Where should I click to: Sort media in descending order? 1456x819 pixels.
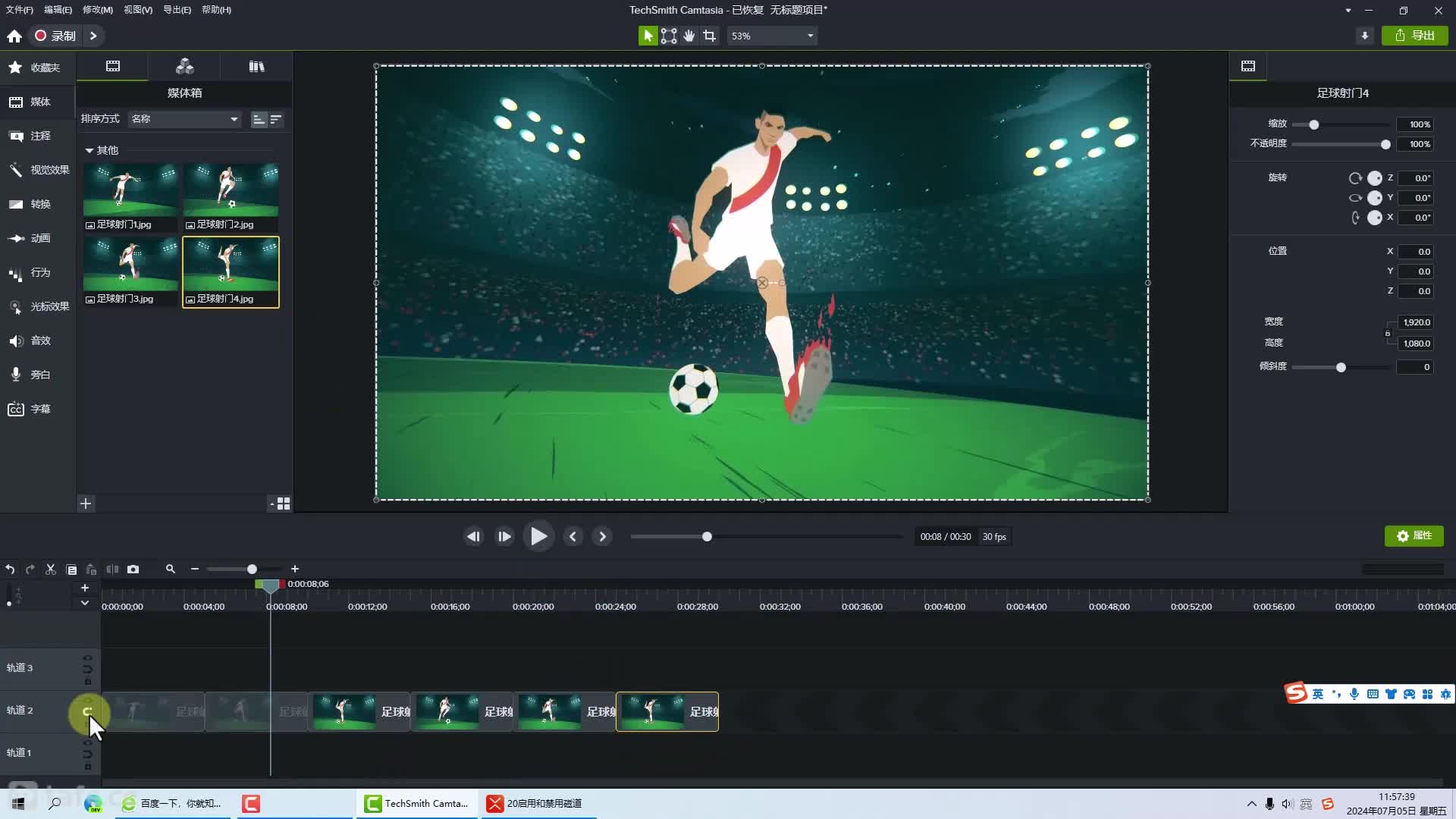(276, 119)
